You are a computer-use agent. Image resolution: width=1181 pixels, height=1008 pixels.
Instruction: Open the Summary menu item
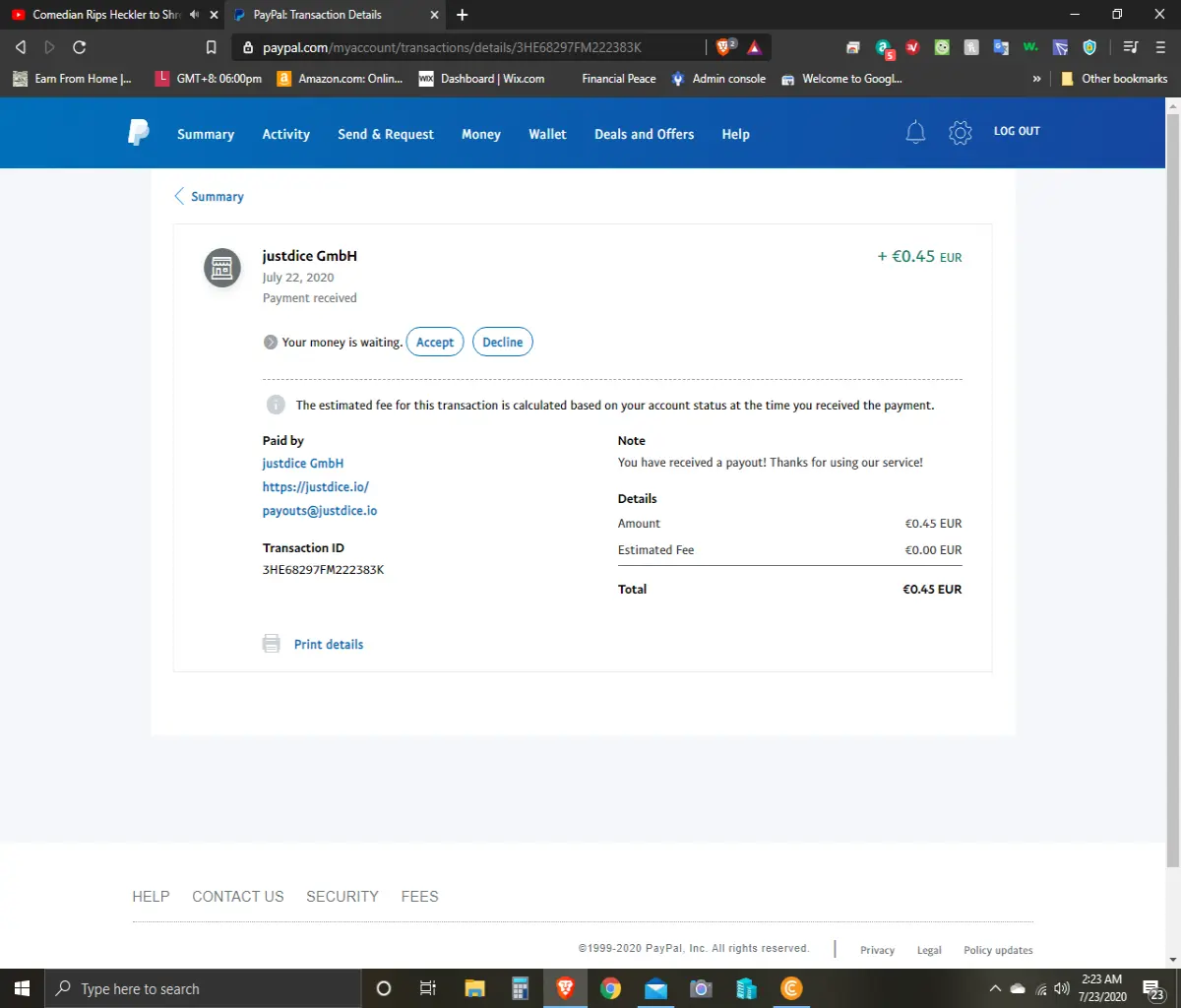point(206,134)
